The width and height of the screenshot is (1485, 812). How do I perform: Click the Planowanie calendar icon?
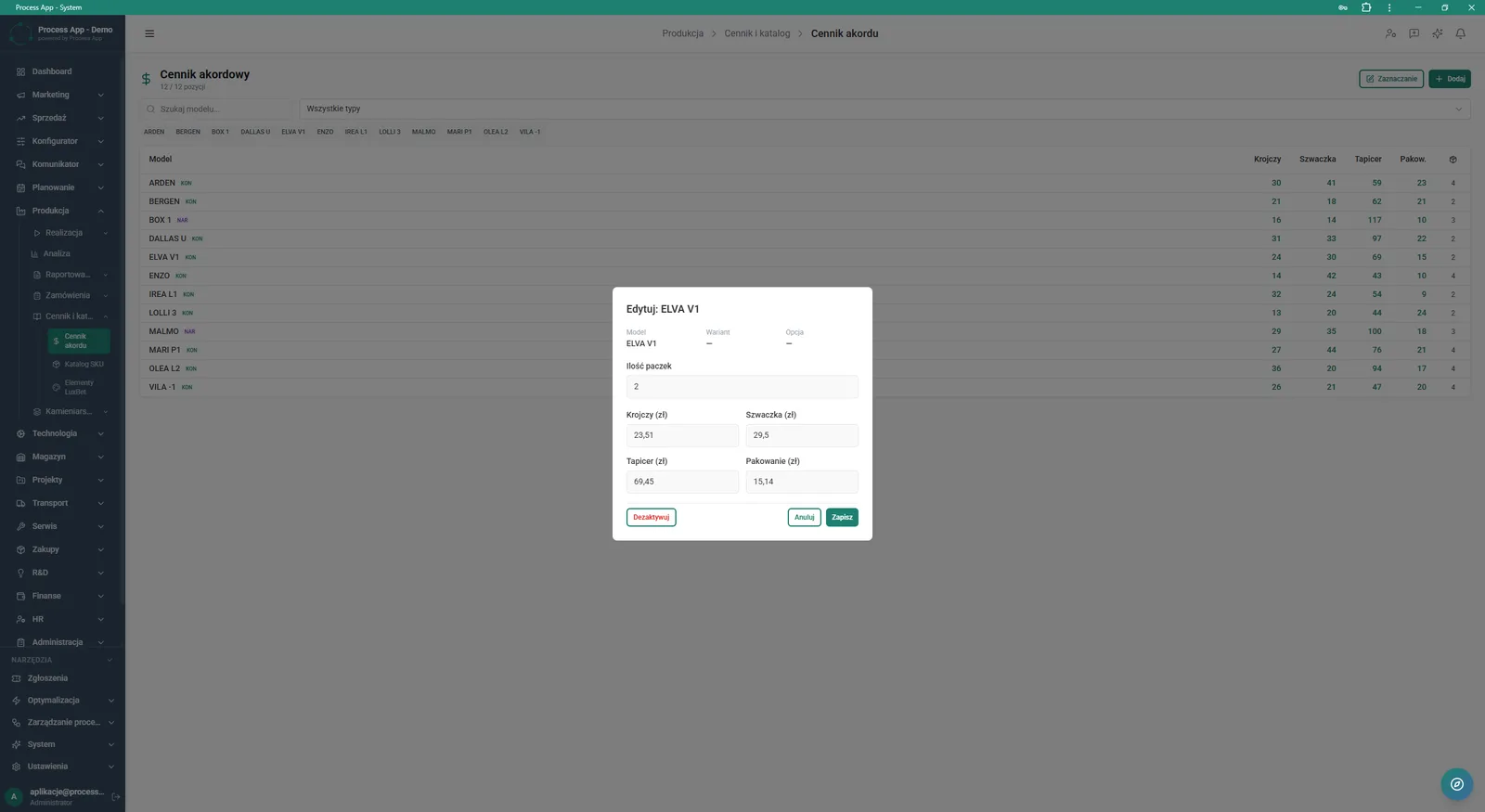point(20,187)
